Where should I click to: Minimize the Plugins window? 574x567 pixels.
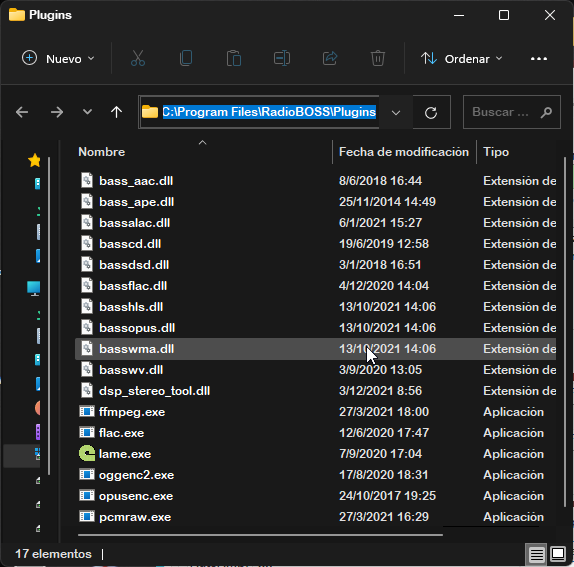[x=459, y=15]
